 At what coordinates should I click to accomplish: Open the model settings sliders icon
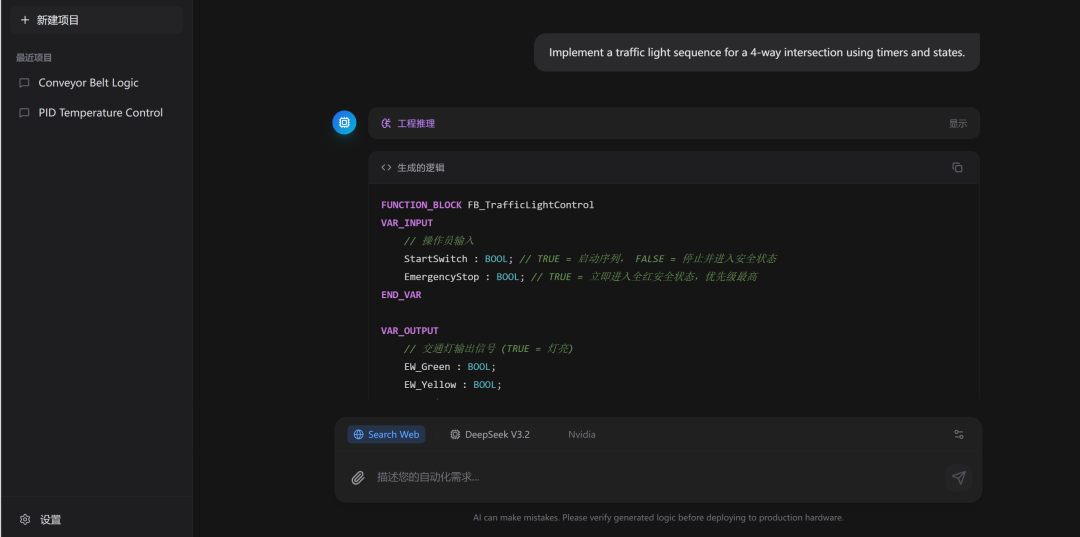958,435
